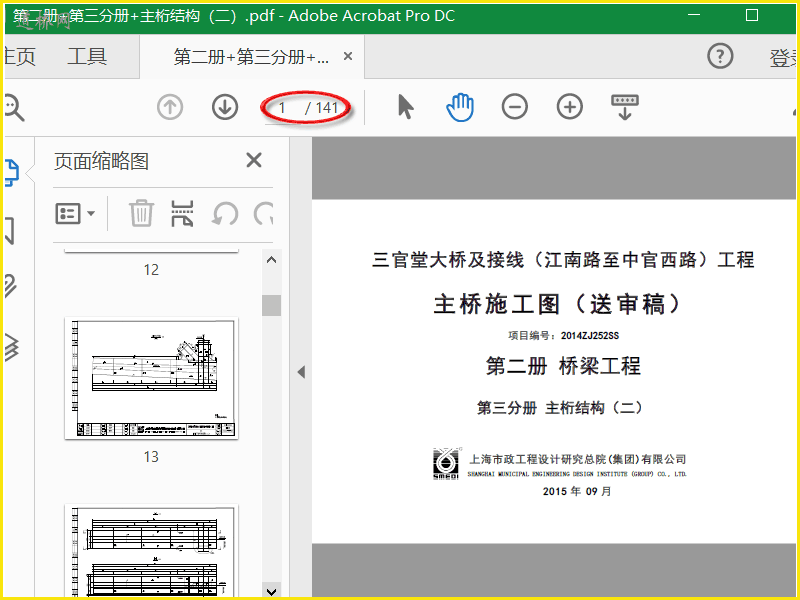Click the 上海市政工程设计研究总院 company name
The width and height of the screenshot is (800, 600).
click(x=578, y=459)
